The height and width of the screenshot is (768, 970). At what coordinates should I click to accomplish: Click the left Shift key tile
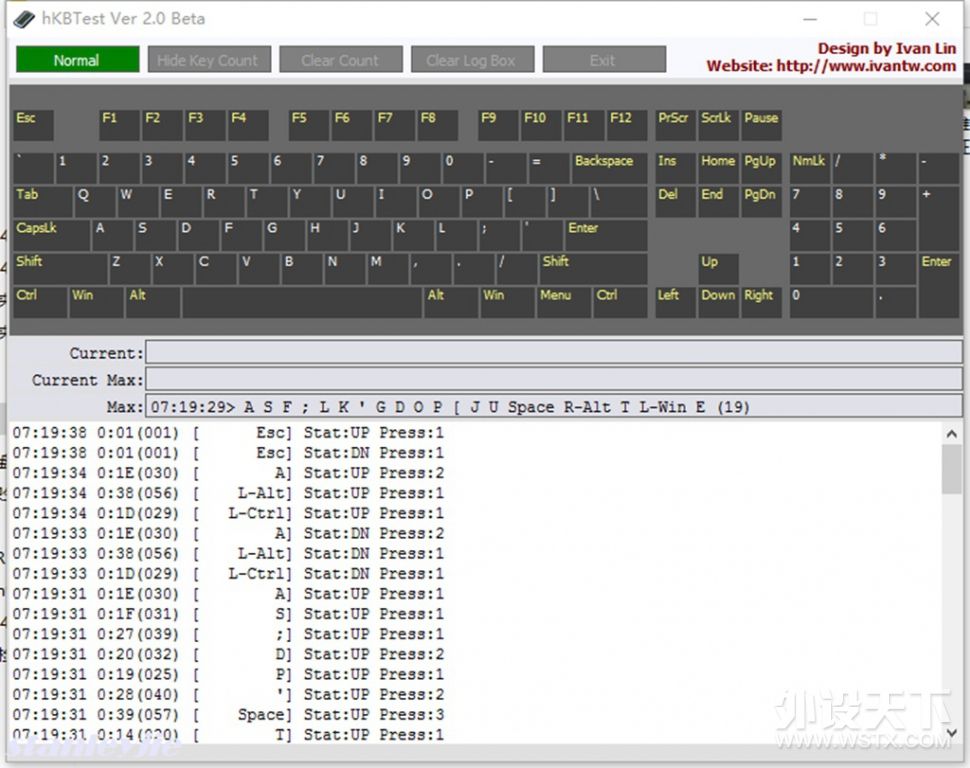tap(60, 269)
